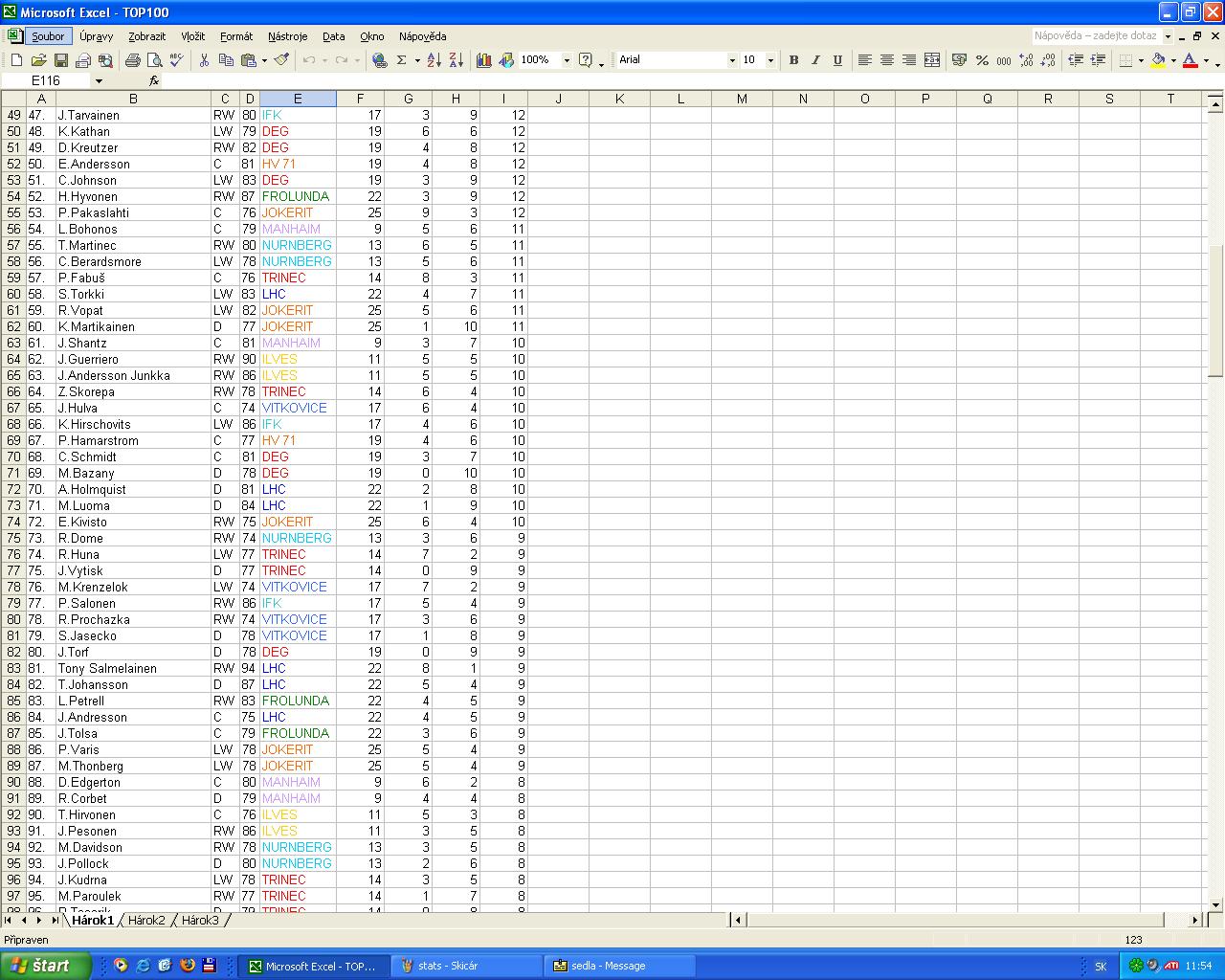Click the Paste clipboard icon
Image resolution: width=1225 pixels, height=980 pixels.
pyautogui.click(x=248, y=60)
